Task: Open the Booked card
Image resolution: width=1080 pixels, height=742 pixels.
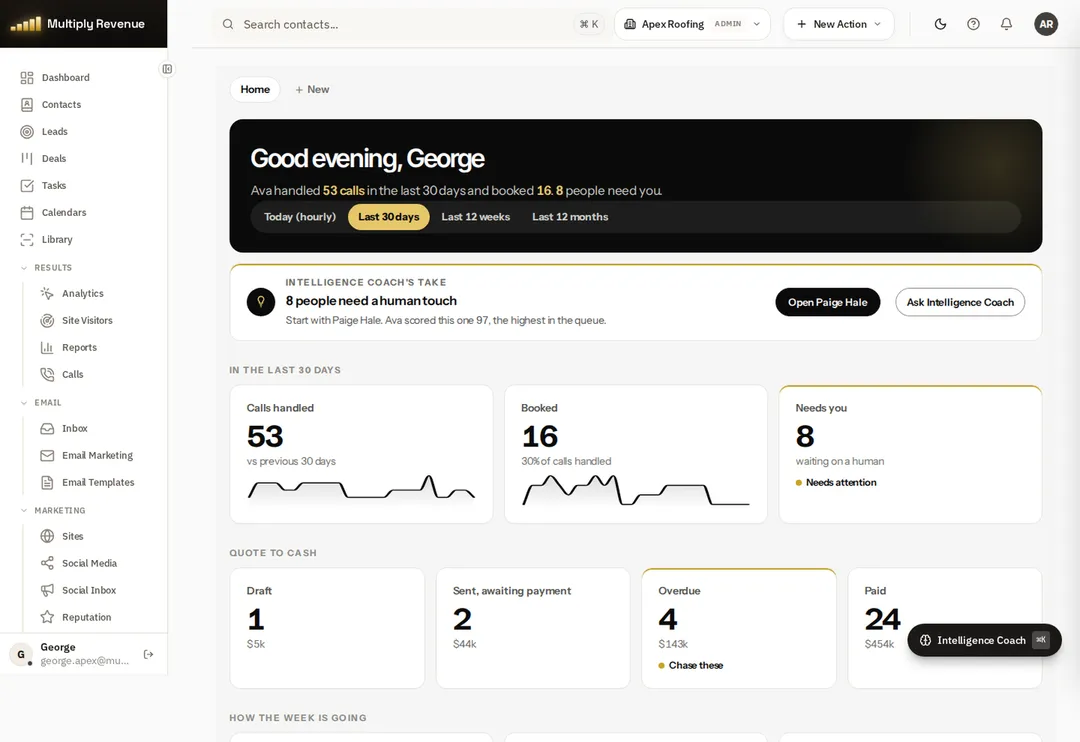Action: click(636, 454)
